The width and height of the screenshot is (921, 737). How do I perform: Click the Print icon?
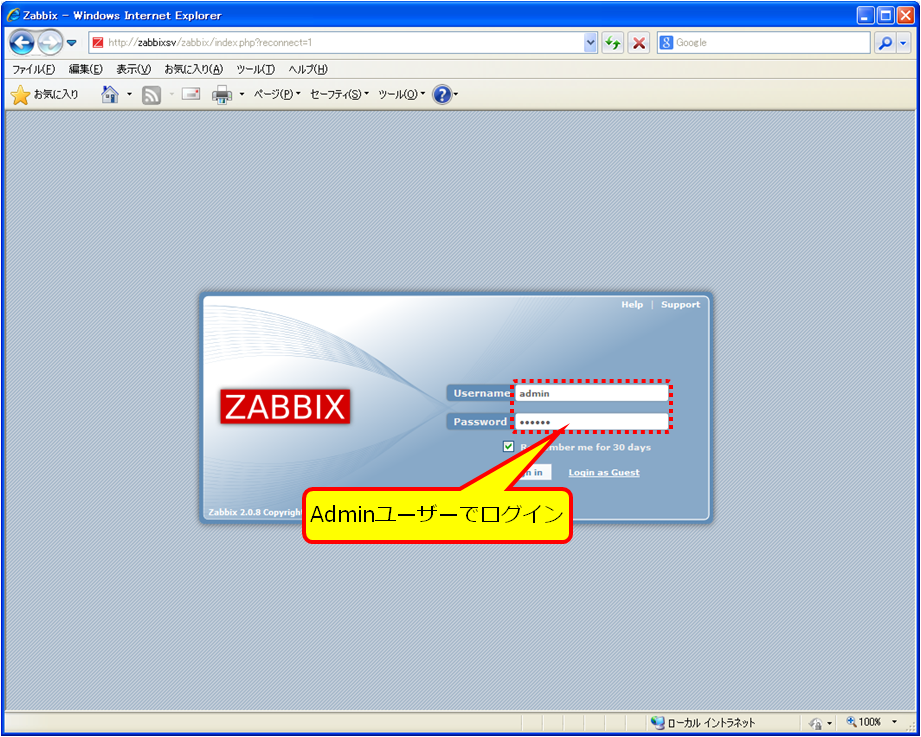(x=221, y=95)
